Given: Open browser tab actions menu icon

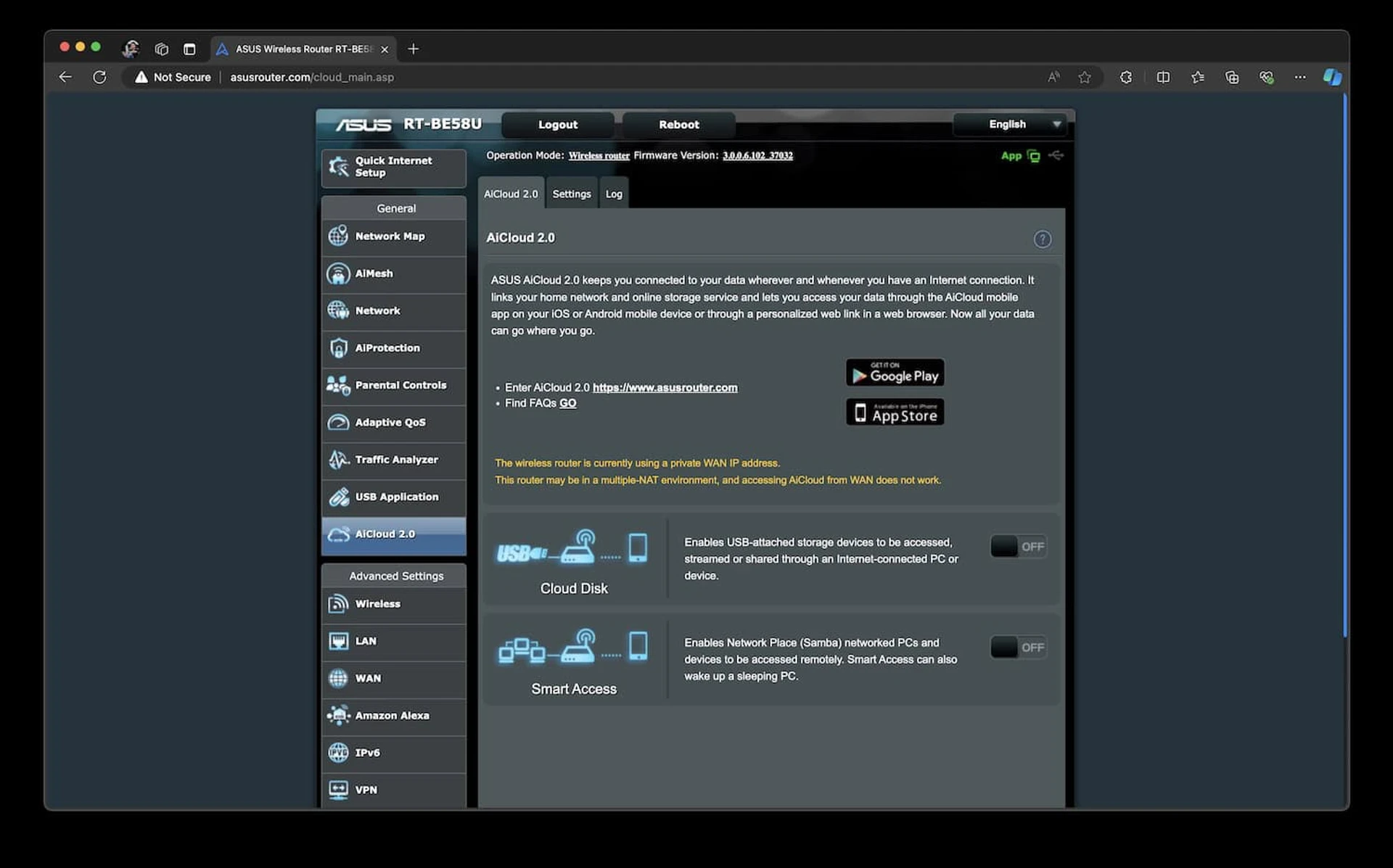Looking at the screenshot, I should point(189,49).
